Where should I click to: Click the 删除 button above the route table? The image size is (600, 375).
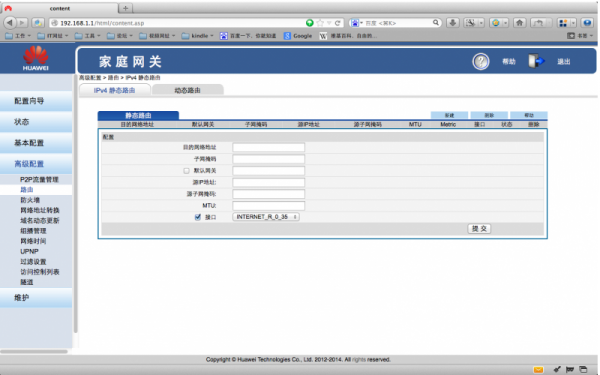tap(489, 115)
